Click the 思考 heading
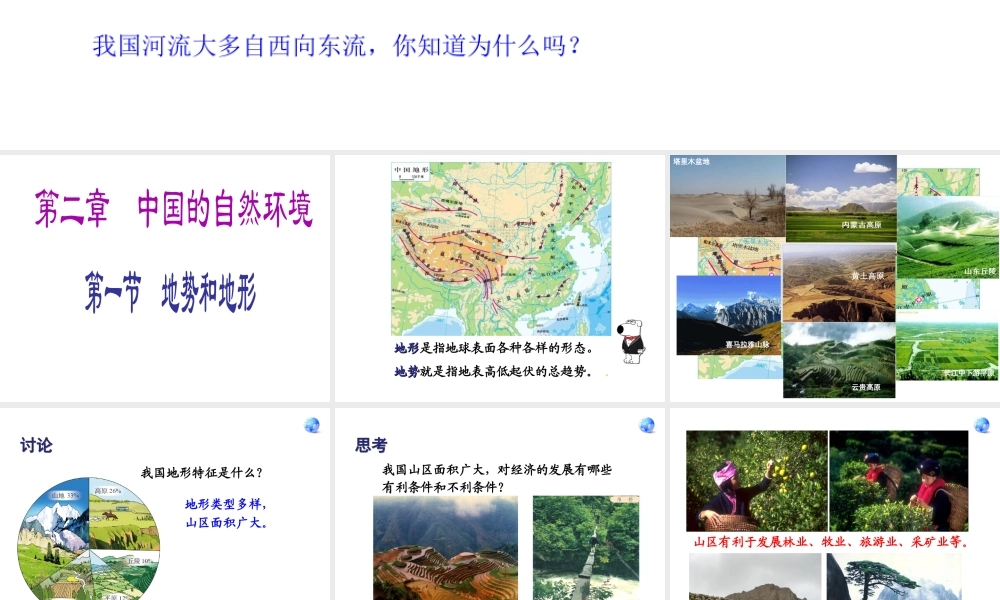The image size is (1000, 600). 371,445
